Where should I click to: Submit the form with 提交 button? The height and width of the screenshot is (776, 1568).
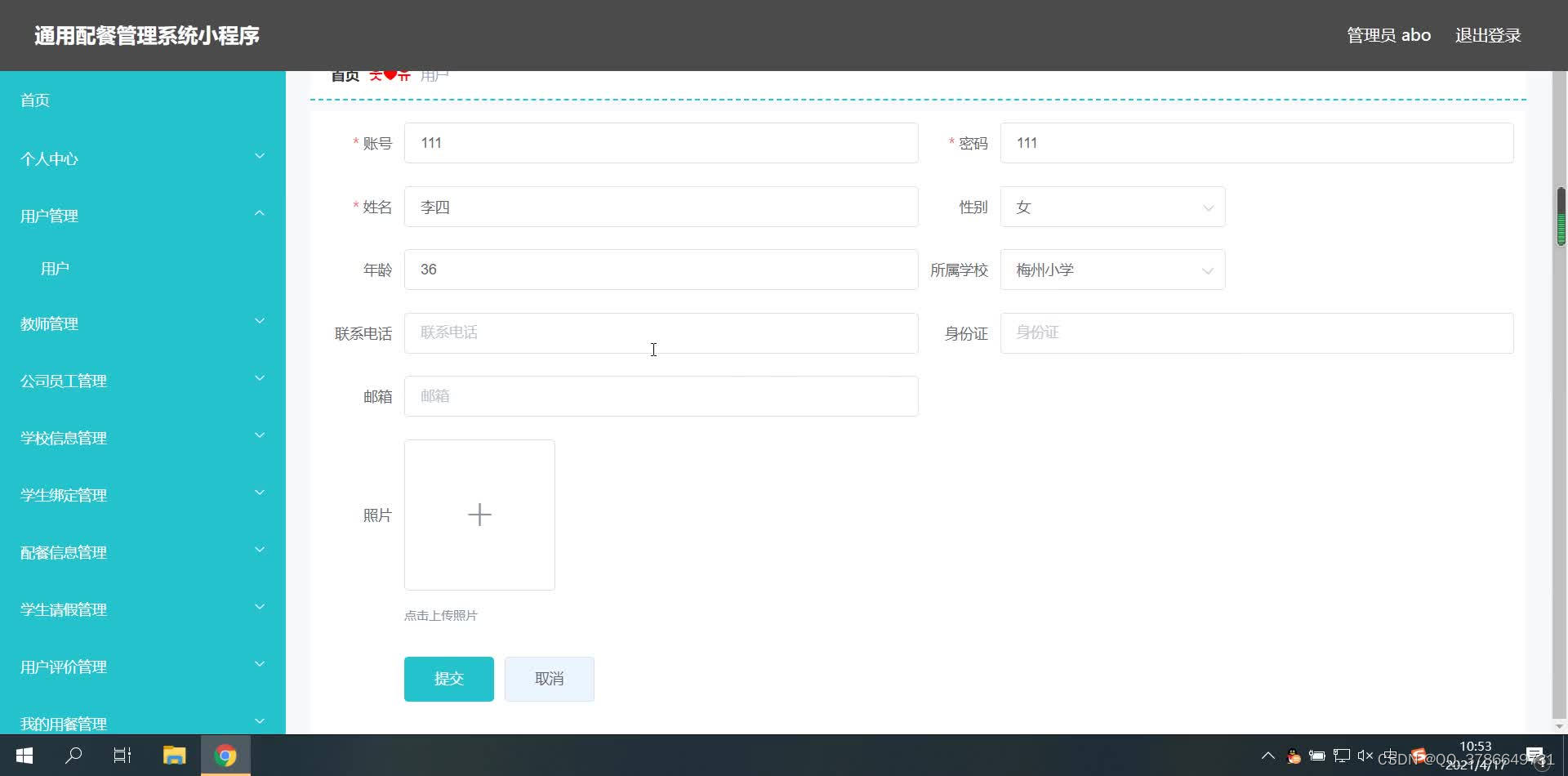449,679
